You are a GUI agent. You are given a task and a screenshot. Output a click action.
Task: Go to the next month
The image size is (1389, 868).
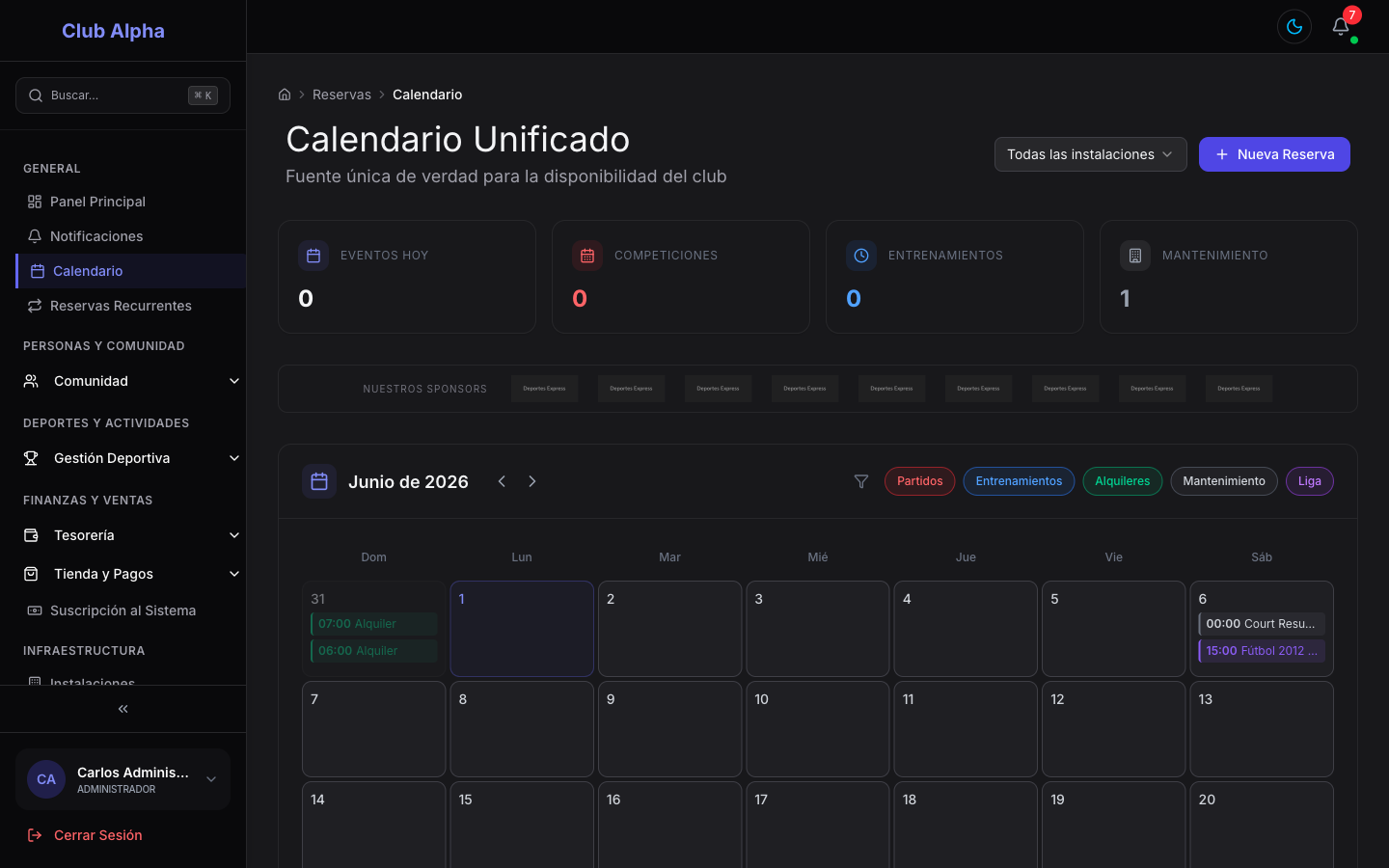(532, 481)
